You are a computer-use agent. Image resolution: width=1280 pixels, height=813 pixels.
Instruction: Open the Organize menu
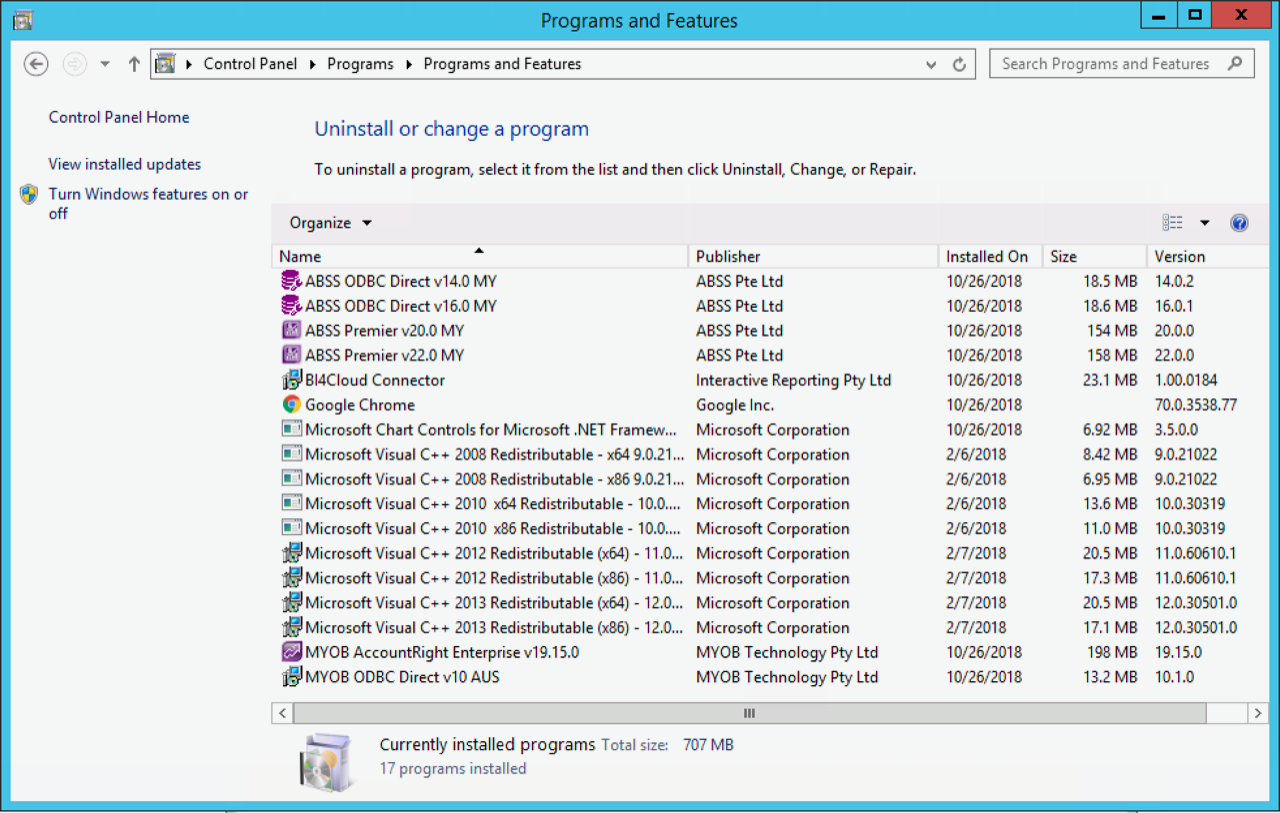coord(330,223)
